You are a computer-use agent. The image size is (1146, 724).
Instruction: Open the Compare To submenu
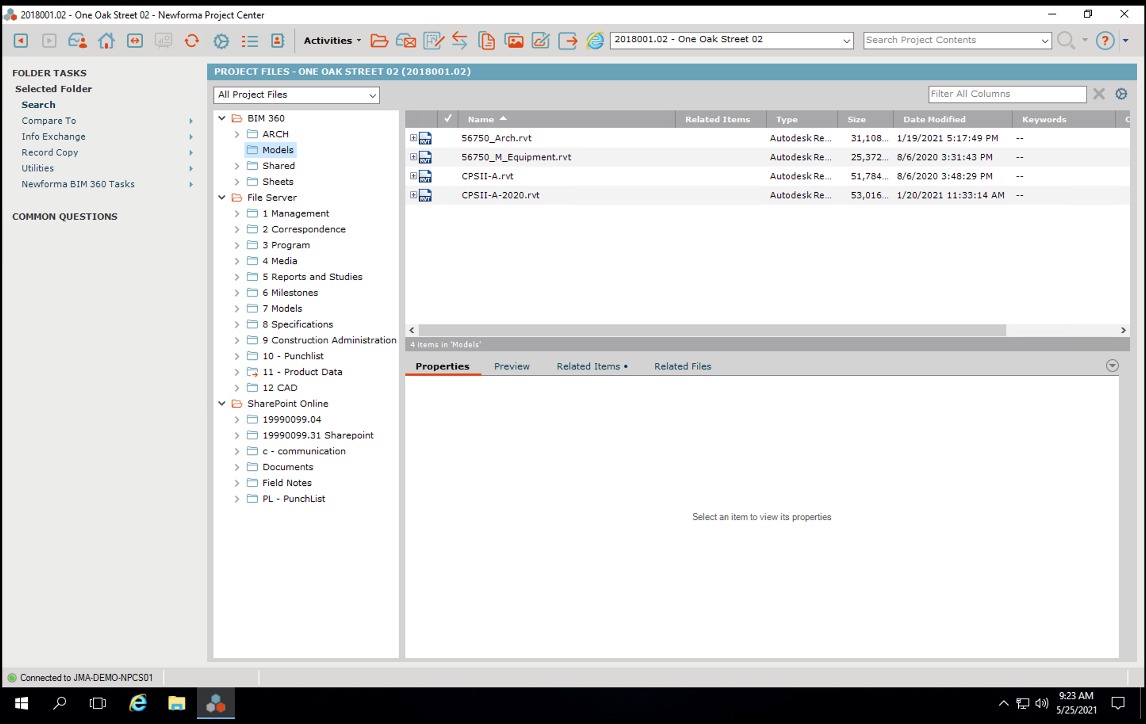(107, 121)
